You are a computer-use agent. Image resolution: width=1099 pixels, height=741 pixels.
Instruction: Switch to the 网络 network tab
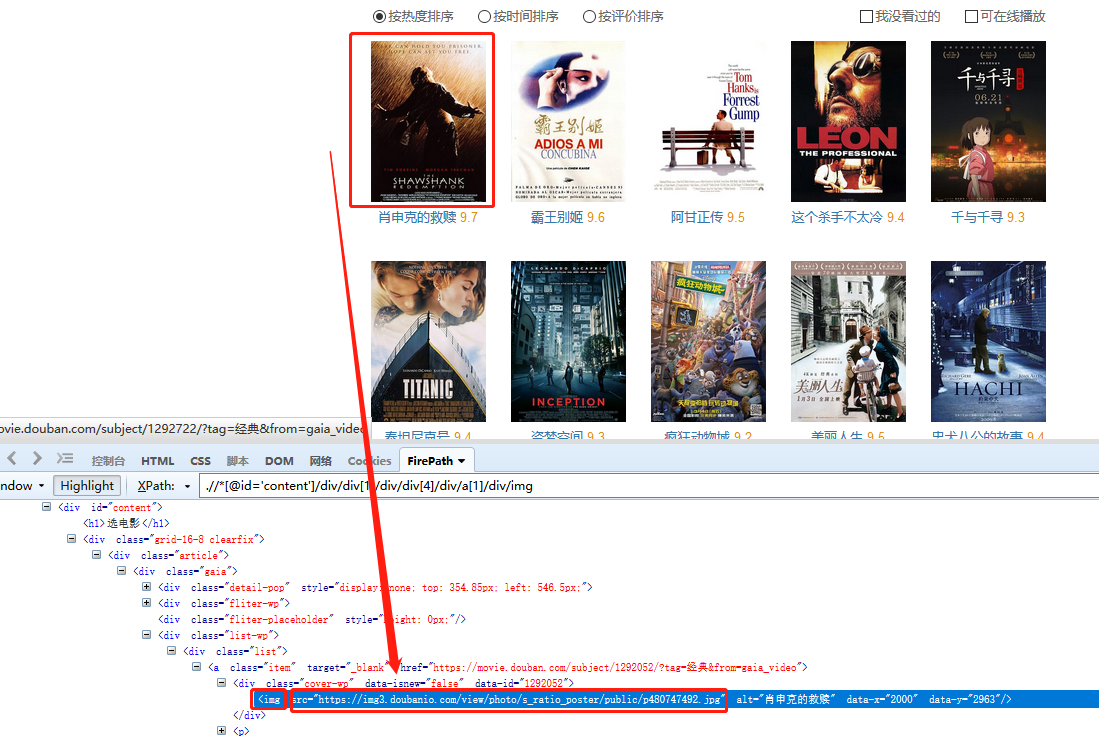pyautogui.click(x=320, y=461)
